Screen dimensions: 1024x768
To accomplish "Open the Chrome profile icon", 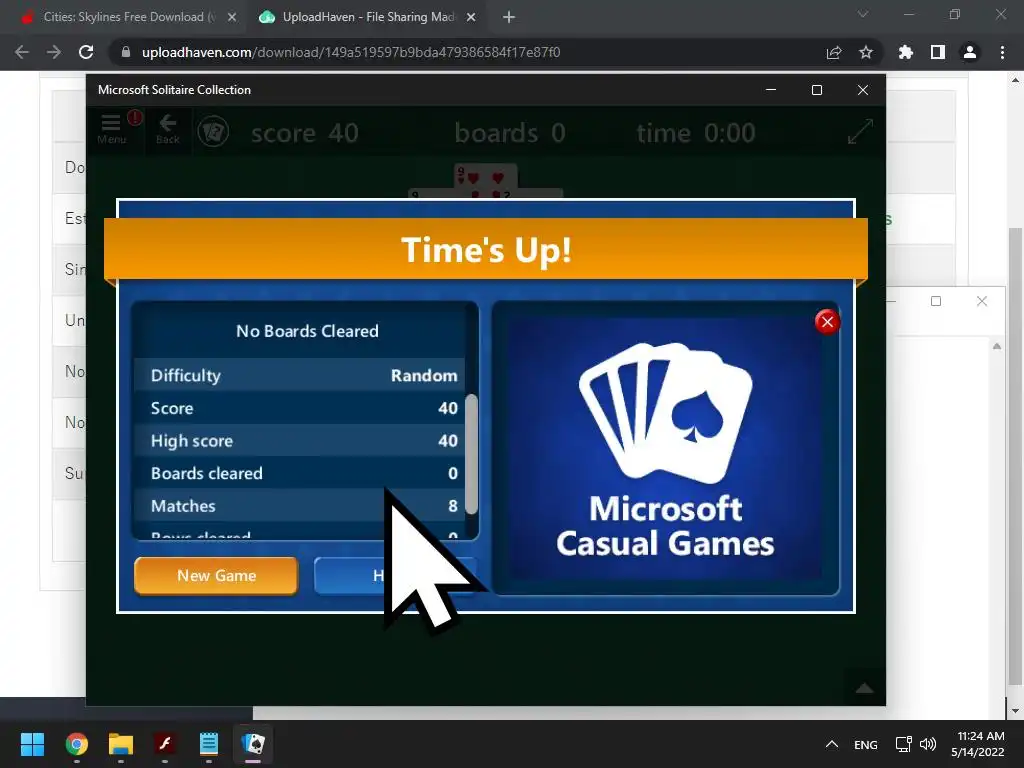I will coord(970,52).
